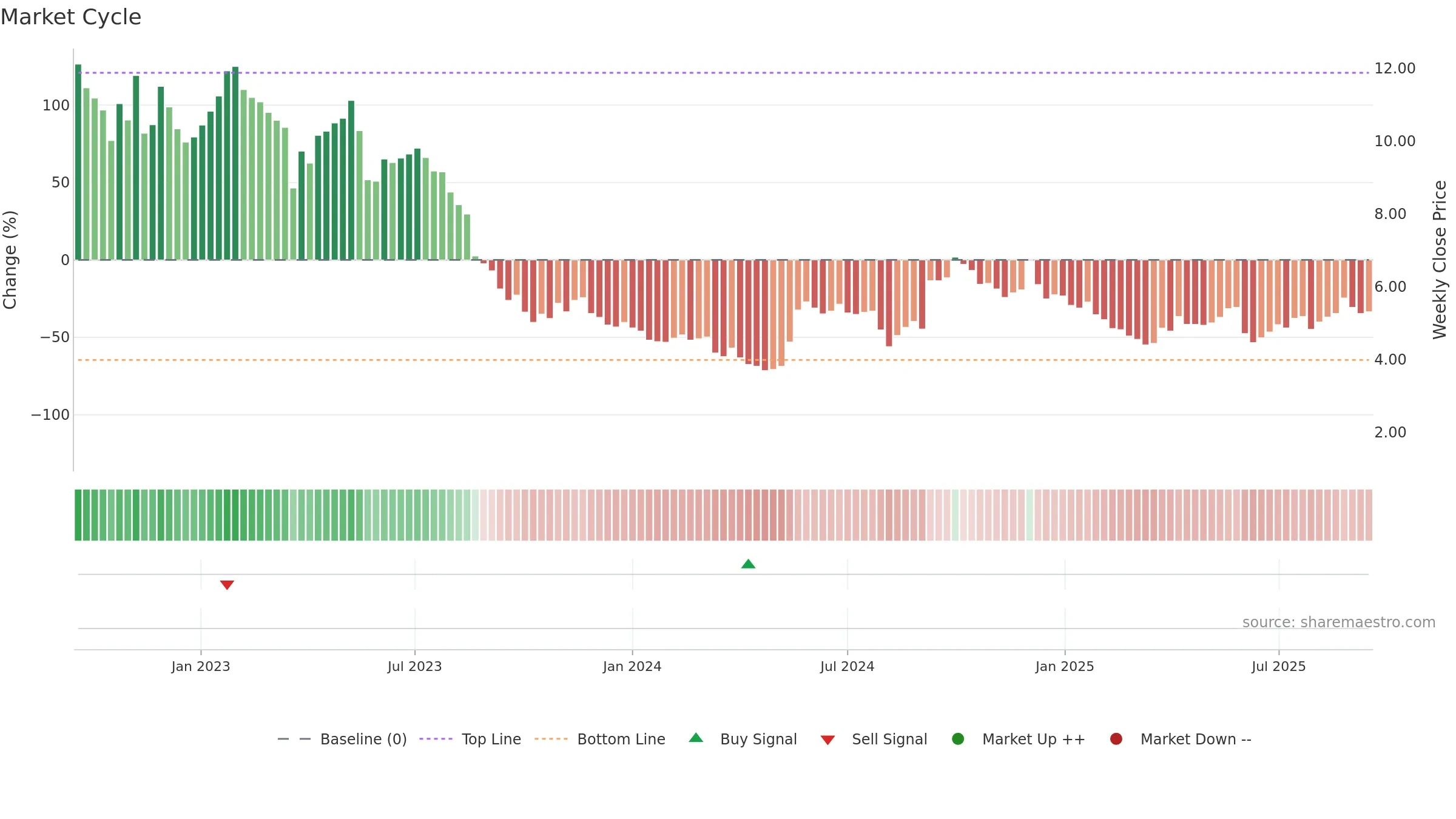Click the Jul 2024 axis label
Viewport: 1456px width, 819px height.
[x=848, y=667]
